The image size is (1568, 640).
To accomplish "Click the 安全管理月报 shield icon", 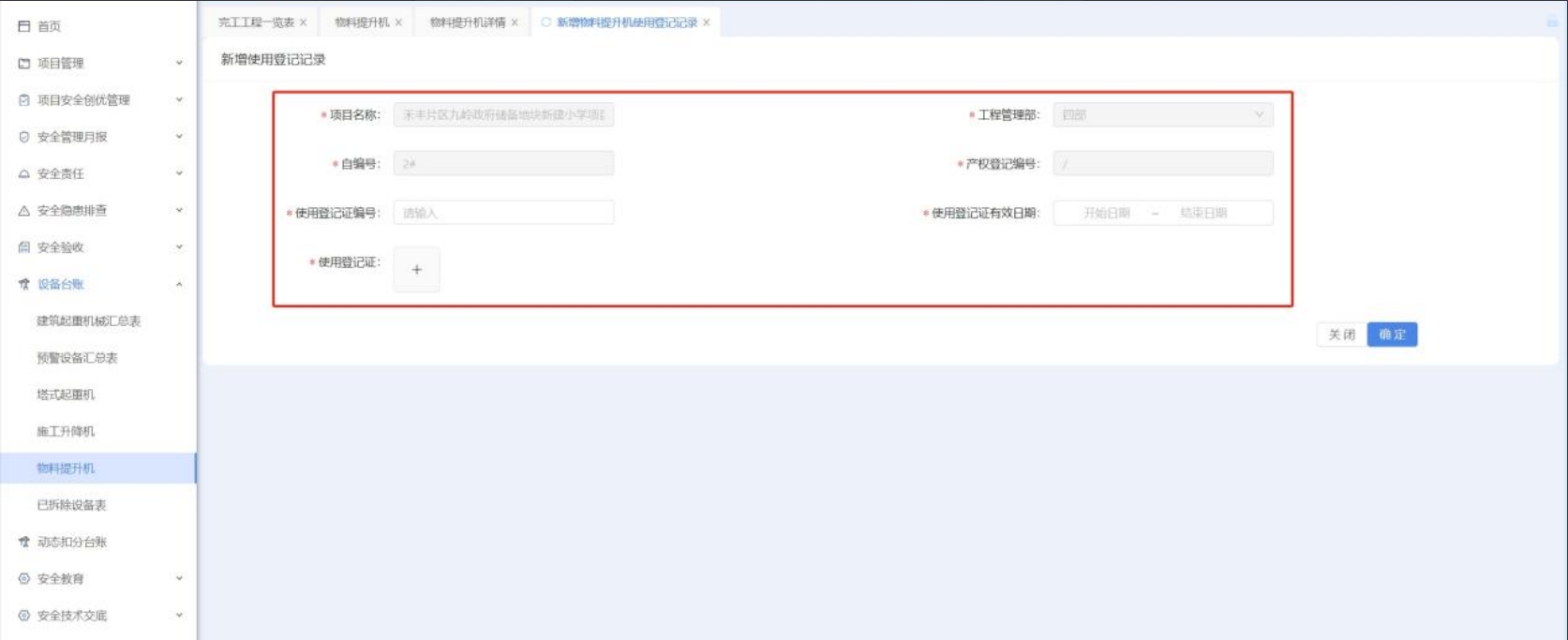I will click(x=24, y=137).
